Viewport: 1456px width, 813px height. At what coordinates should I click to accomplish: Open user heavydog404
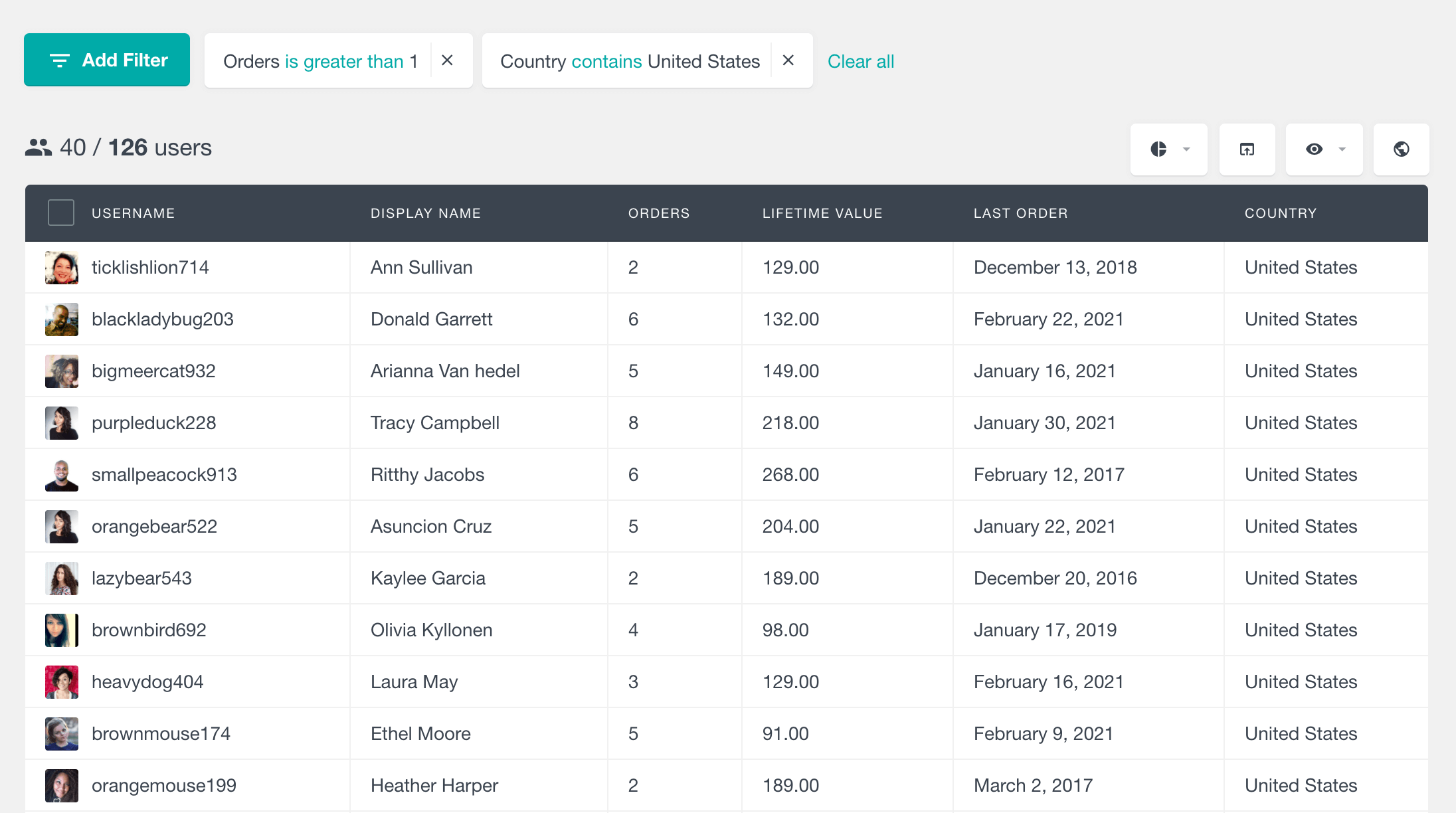147,681
